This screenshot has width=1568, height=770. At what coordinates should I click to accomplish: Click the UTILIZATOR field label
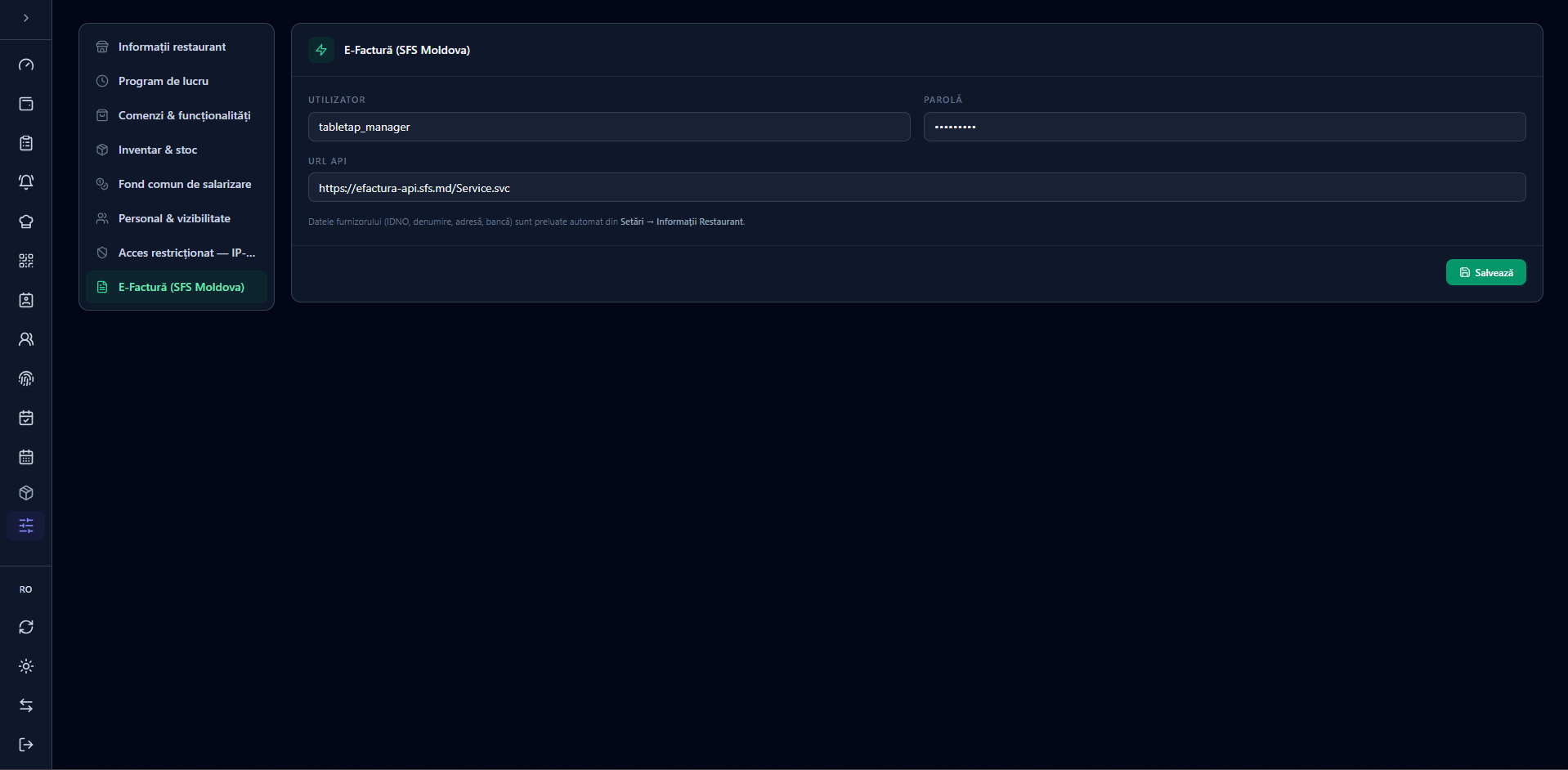(x=337, y=100)
